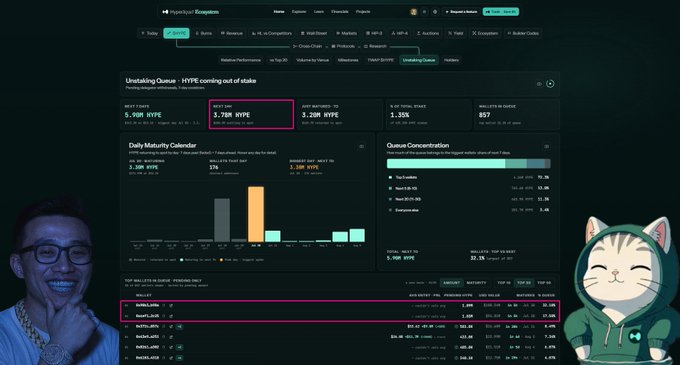Image resolution: width=680 pixels, height=365 pixels.
Task: Select the Revenue tab
Action: point(232,33)
